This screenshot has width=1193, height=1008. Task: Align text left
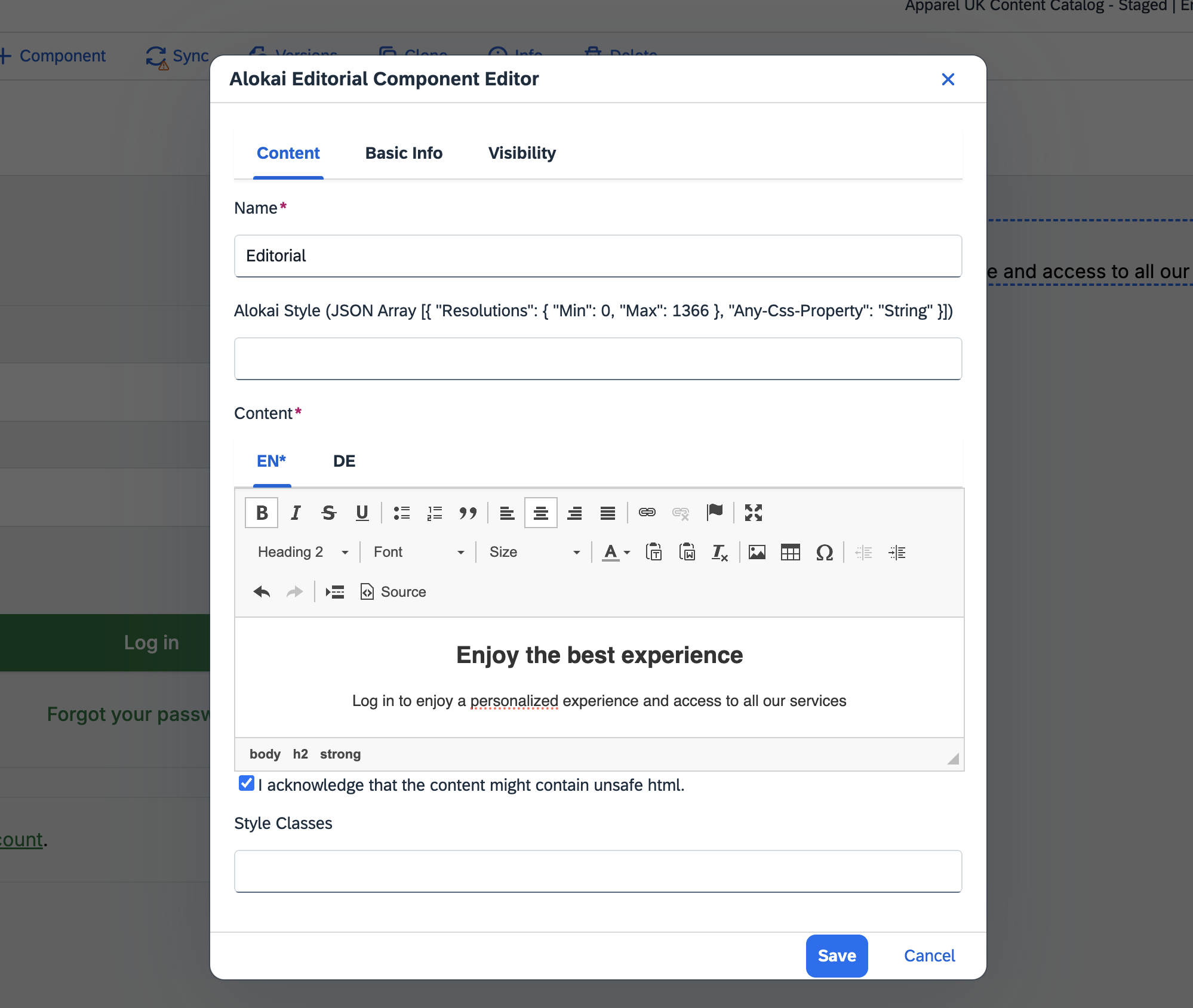507,513
